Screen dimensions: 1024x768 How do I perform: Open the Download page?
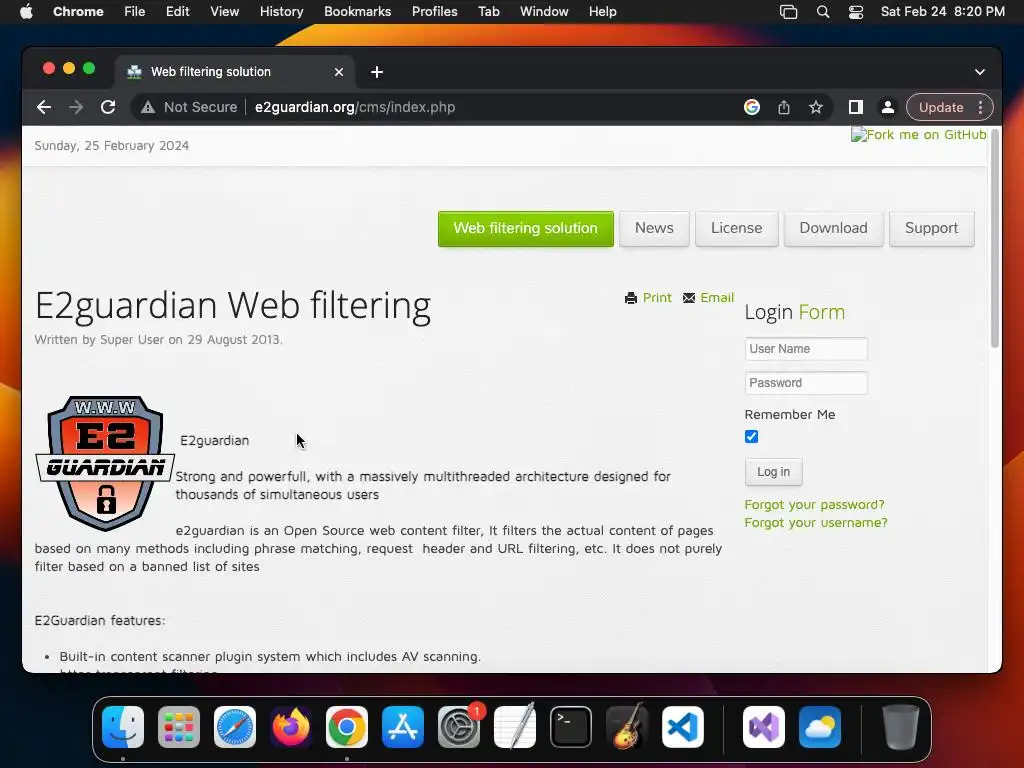(833, 229)
